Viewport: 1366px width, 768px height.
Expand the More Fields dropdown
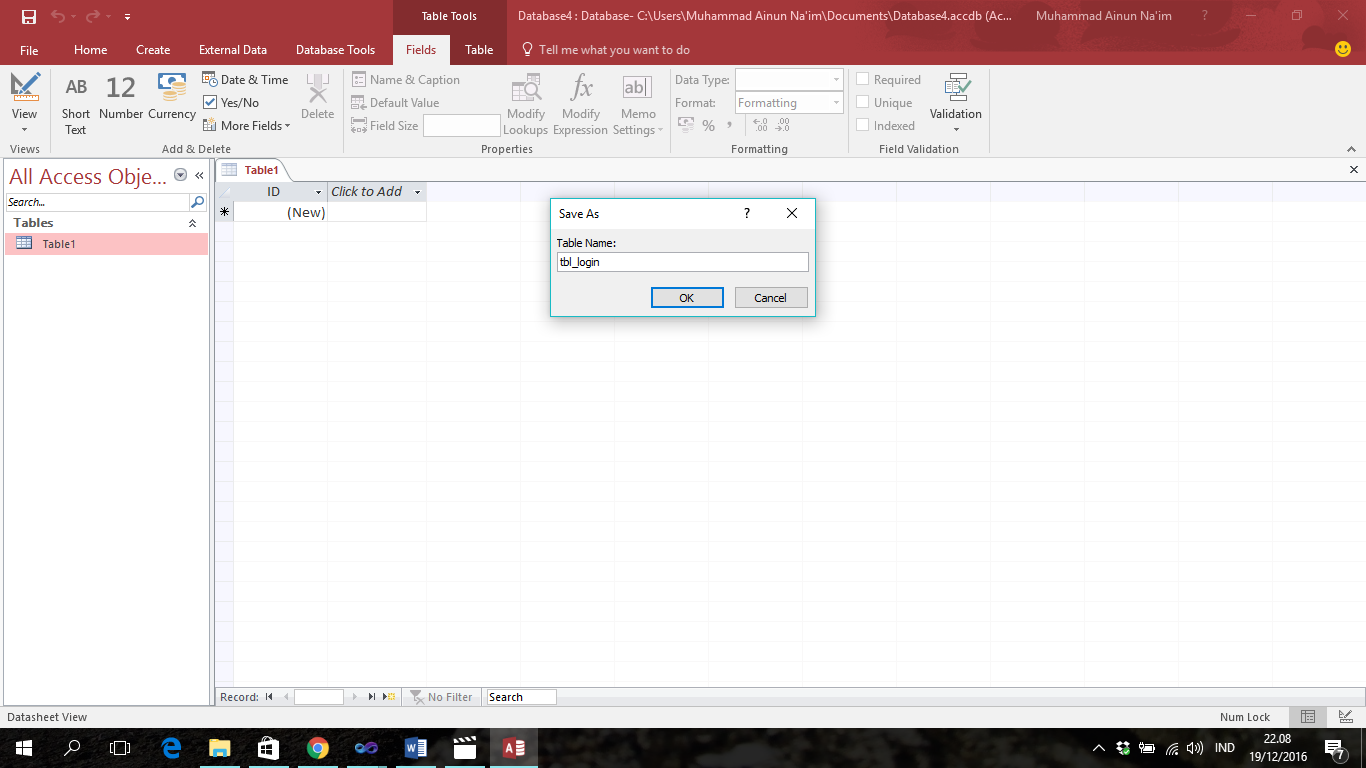point(246,126)
